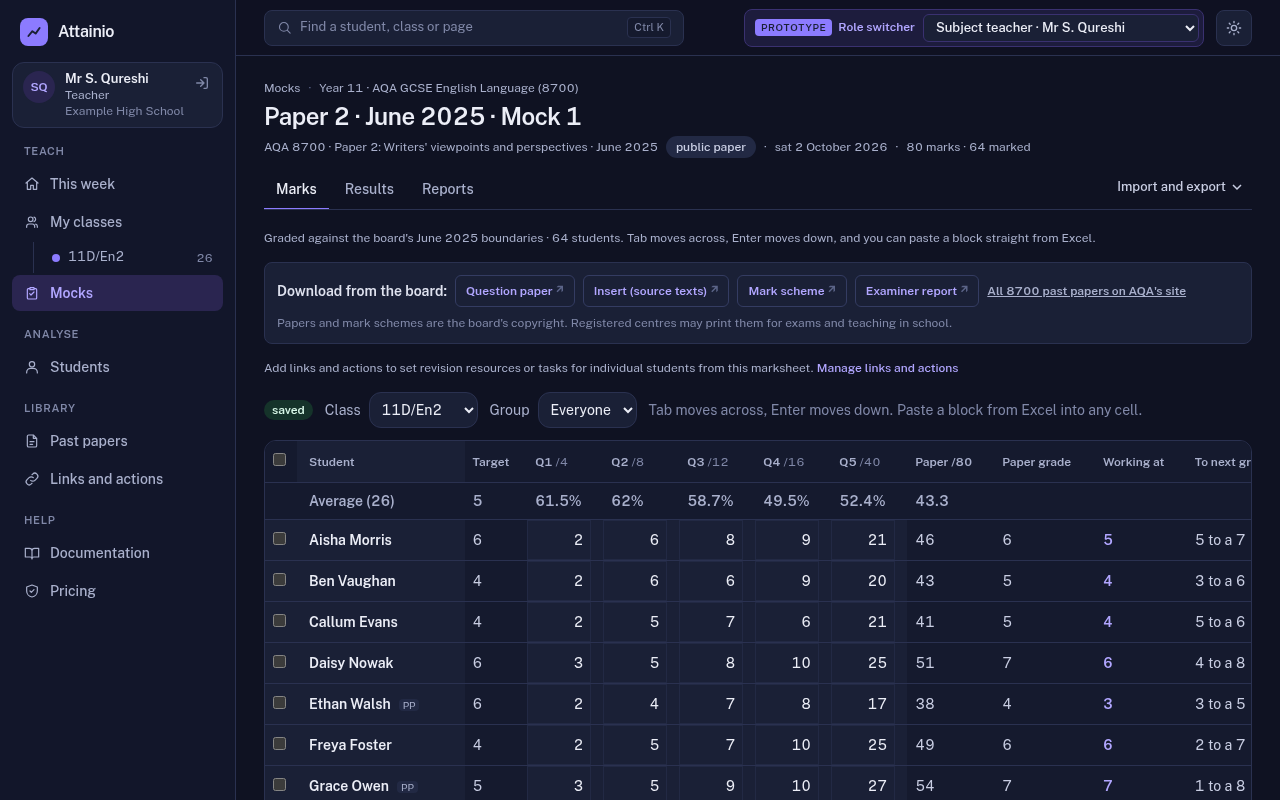This screenshot has height=800, width=1280.
Task: Click the Students person icon
Action: click(32, 367)
